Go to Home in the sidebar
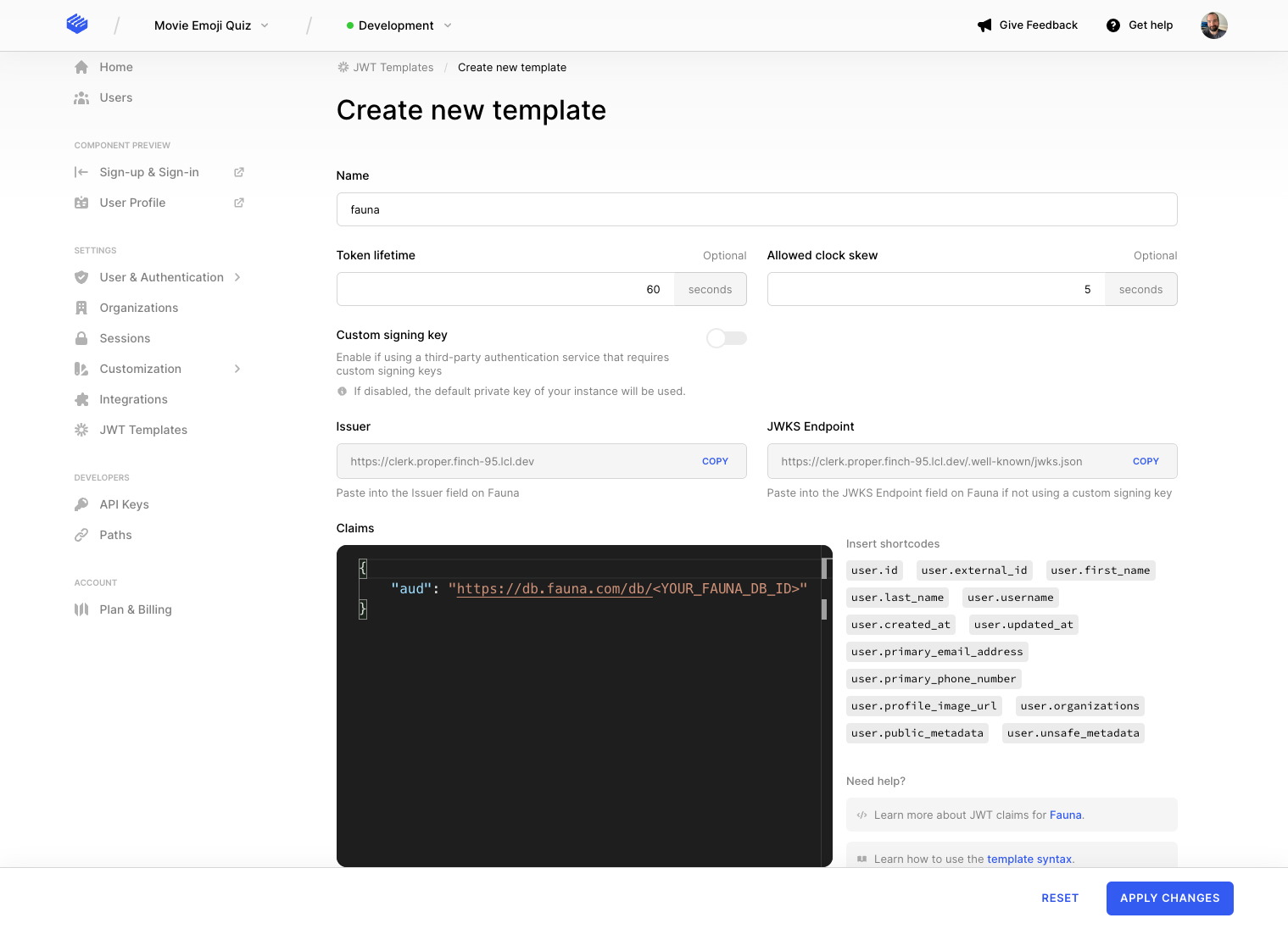 tap(116, 67)
